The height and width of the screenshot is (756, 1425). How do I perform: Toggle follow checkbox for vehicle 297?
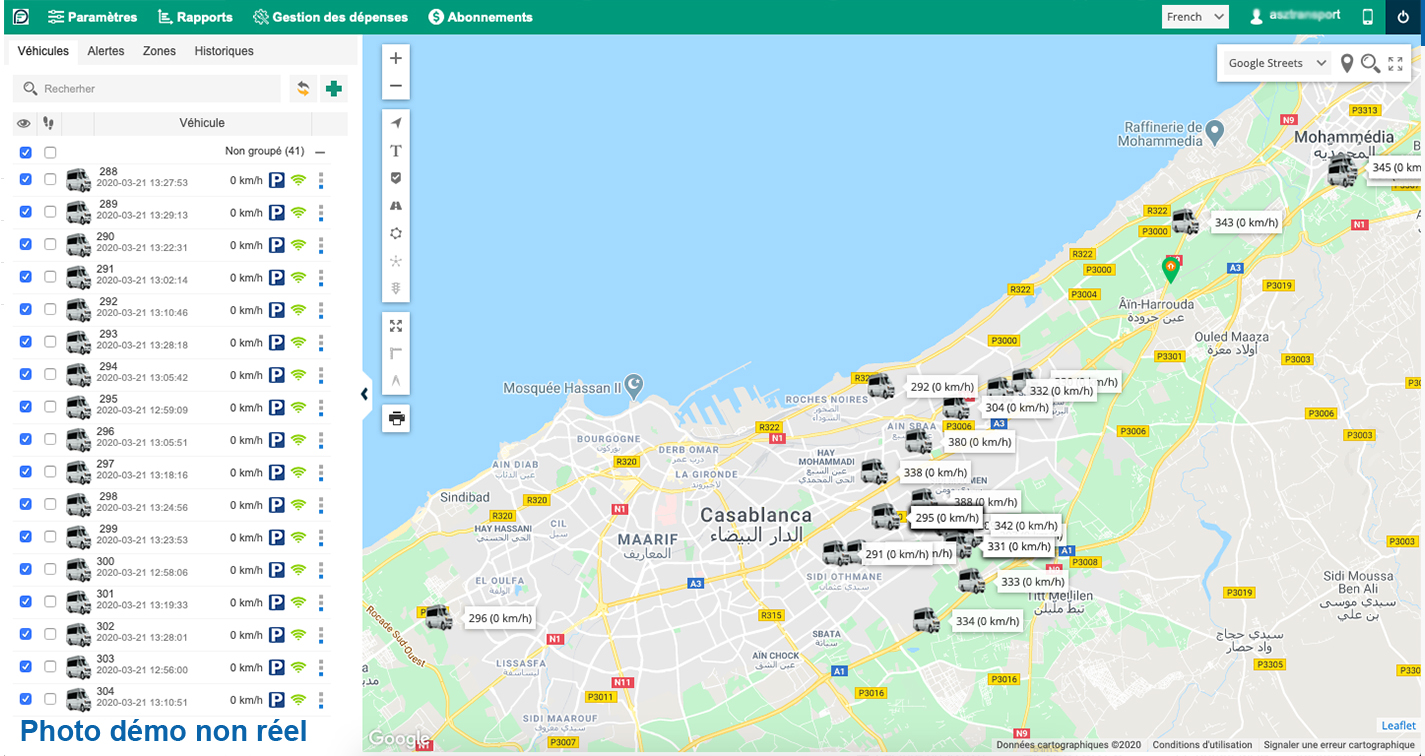click(50, 472)
